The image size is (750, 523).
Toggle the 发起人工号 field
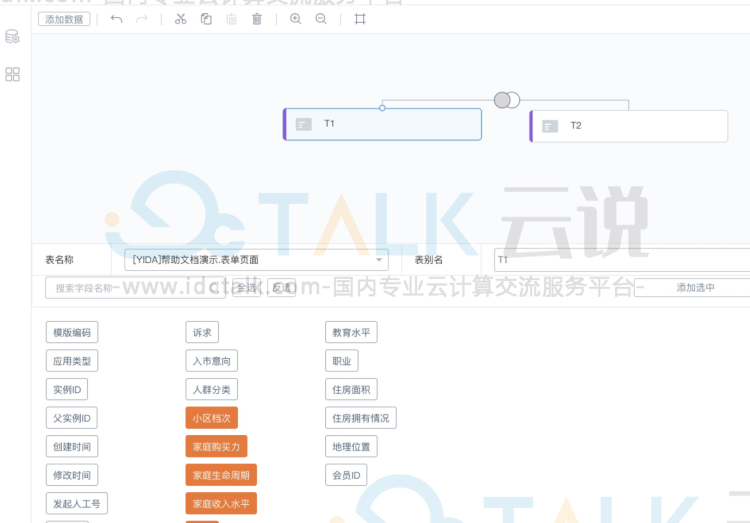(77, 503)
